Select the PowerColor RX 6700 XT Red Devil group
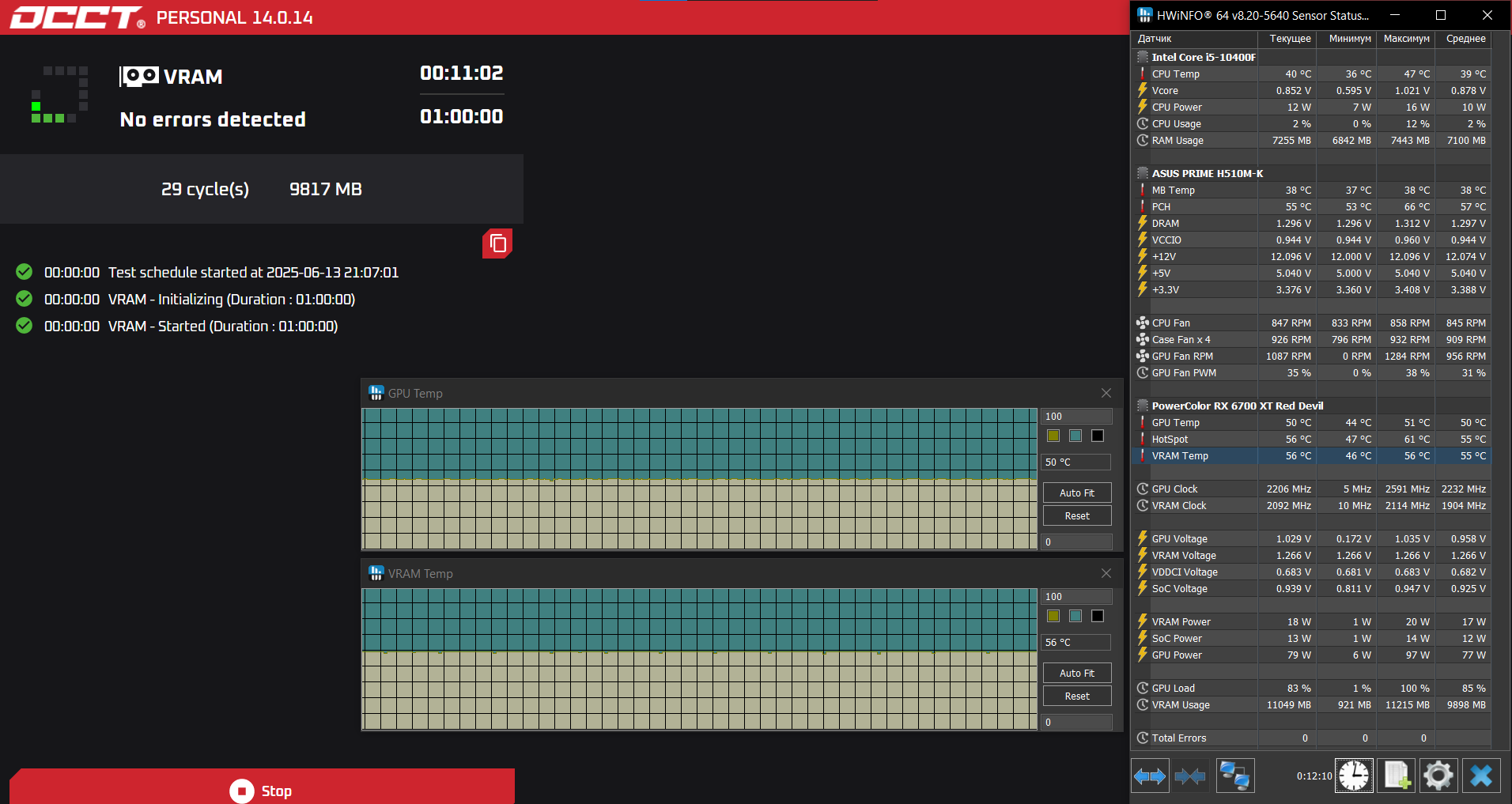1512x804 pixels. [x=1312, y=406]
